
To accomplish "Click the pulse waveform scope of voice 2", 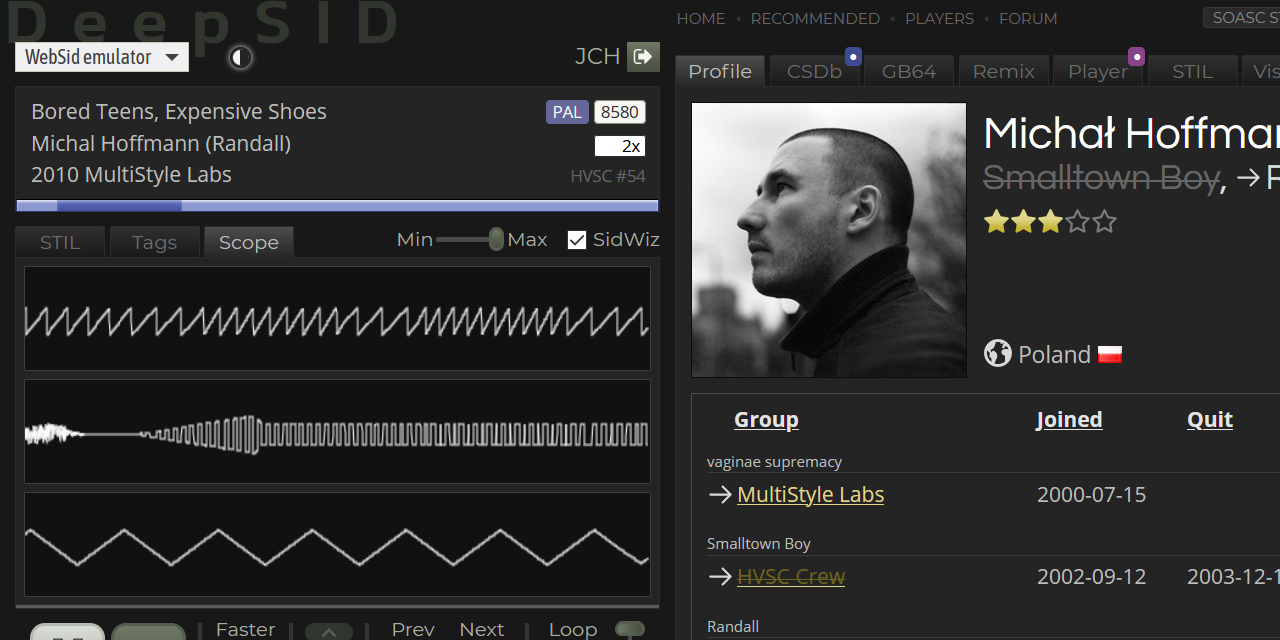I will (337, 432).
